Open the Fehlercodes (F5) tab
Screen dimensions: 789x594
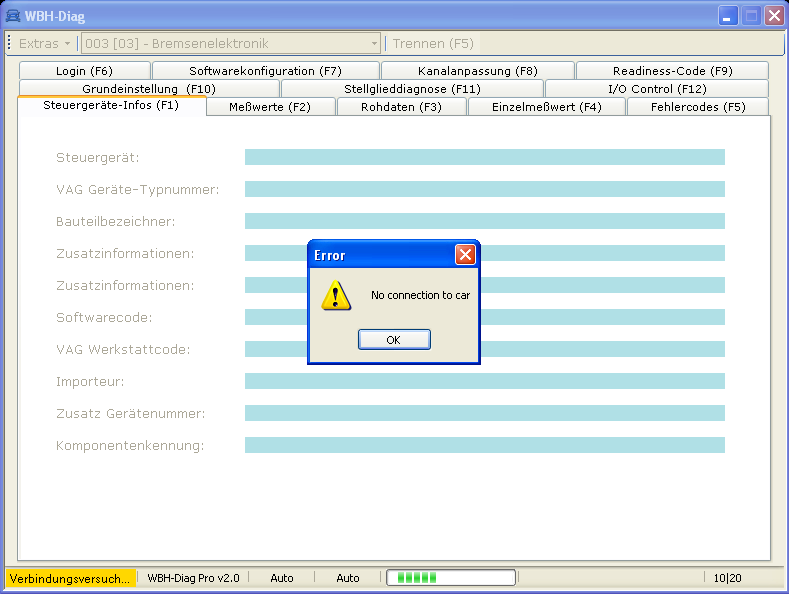click(x=697, y=107)
